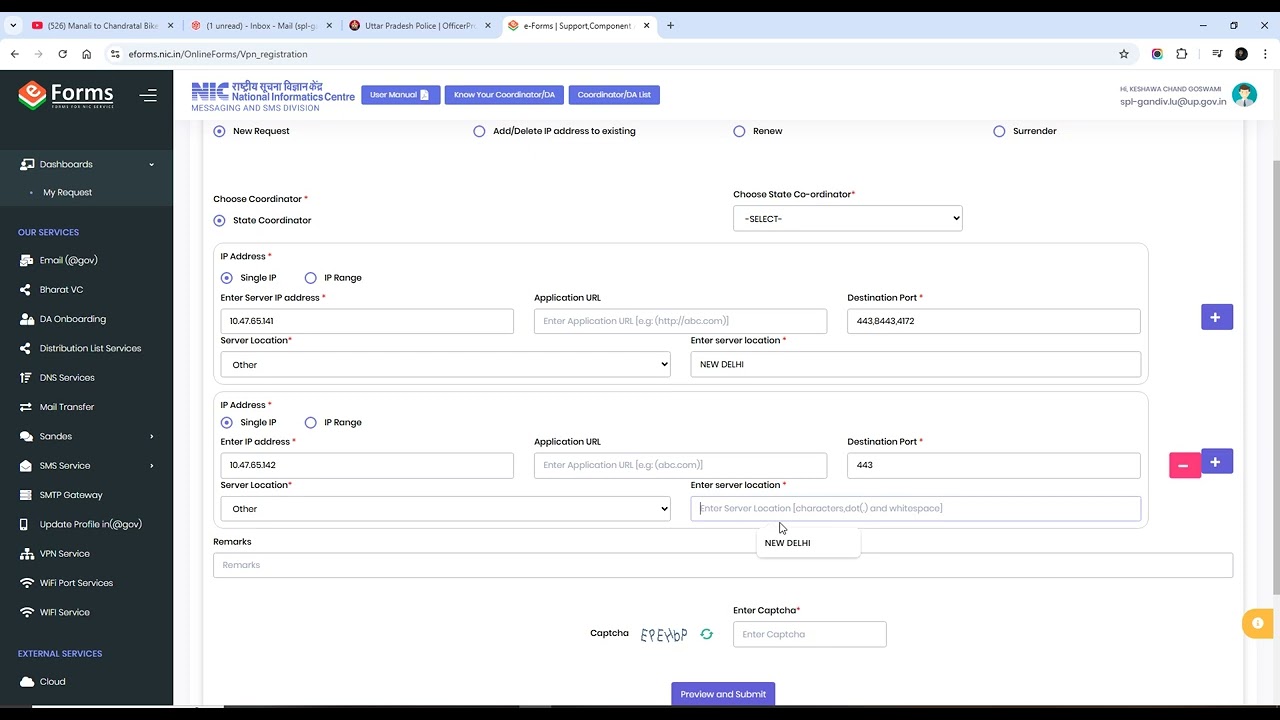Add IP entry with first plus button
The width and height of the screenshot is (1280, 720).
tap(1216, 317)
